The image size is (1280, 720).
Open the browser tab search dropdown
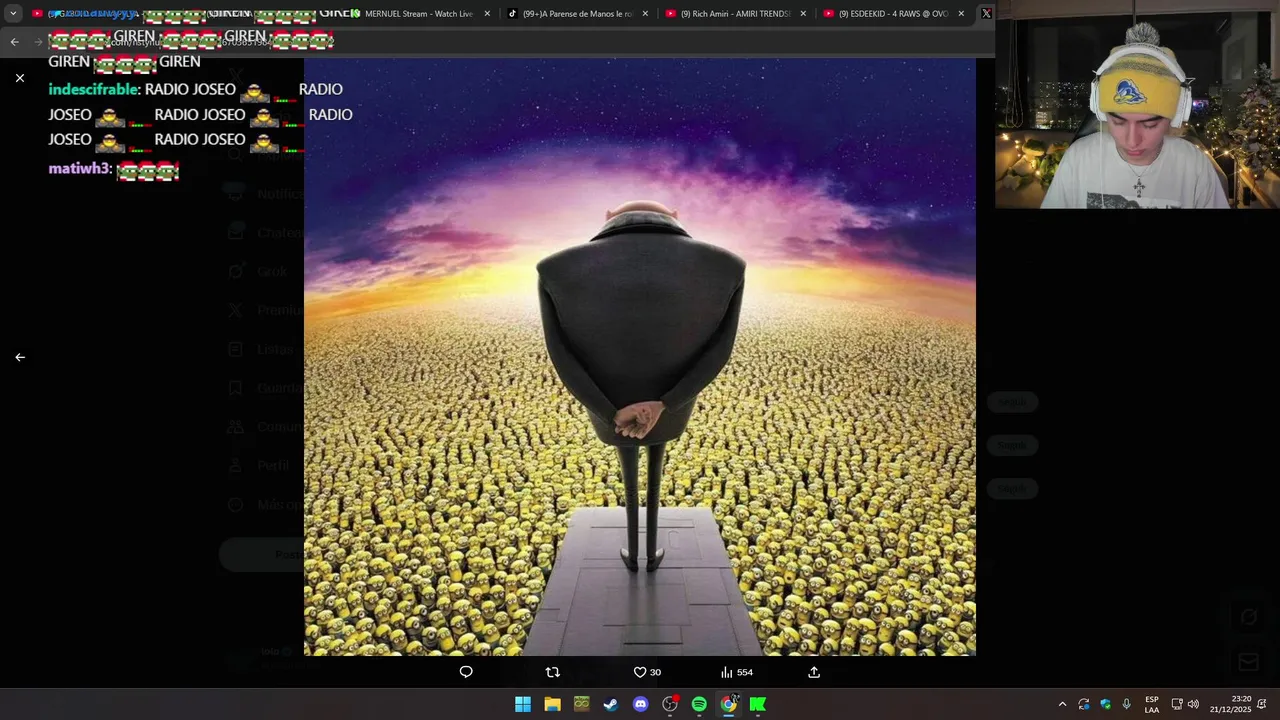point(13,14)
